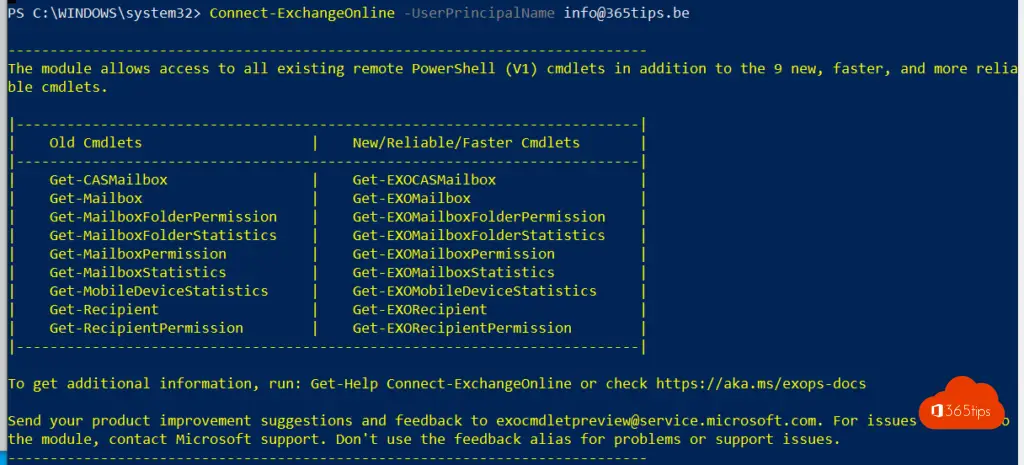
Task: Click the Old Cmdlets column header
Action: (95, 142)
